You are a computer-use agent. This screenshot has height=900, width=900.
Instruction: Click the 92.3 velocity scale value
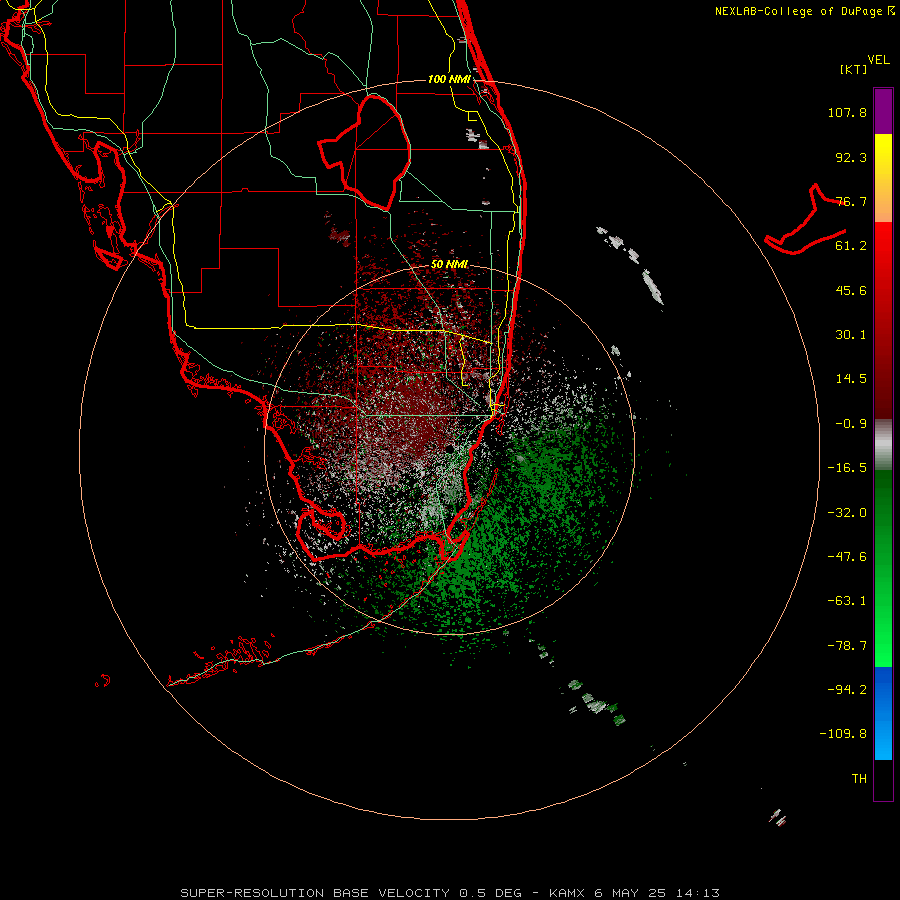tap(851, 157)
